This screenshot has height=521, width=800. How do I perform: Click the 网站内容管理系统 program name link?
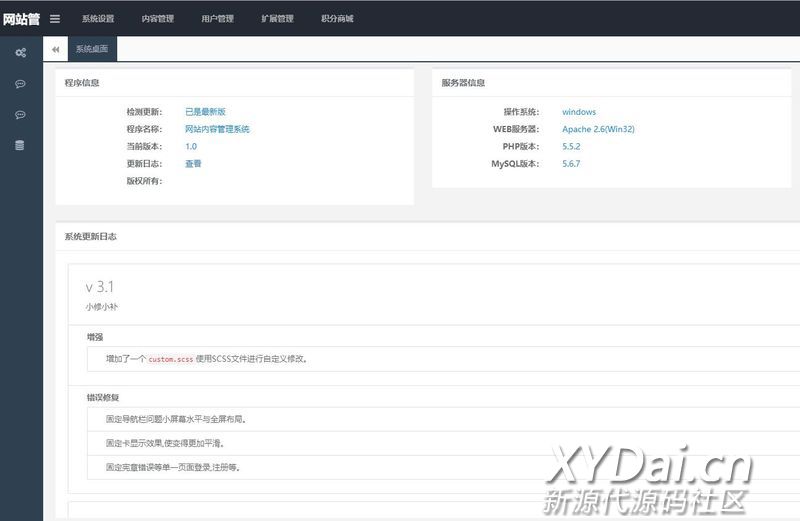click(217, 129)
